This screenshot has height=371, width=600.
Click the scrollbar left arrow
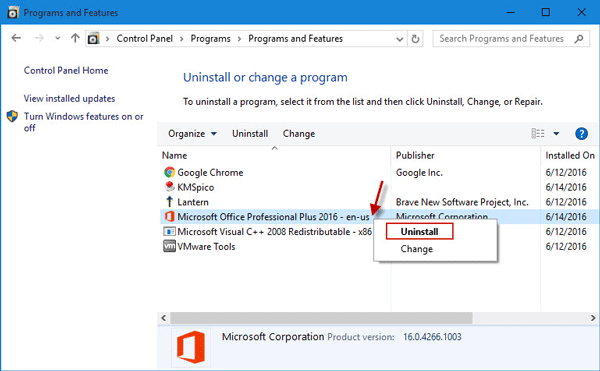click(164, 318)
